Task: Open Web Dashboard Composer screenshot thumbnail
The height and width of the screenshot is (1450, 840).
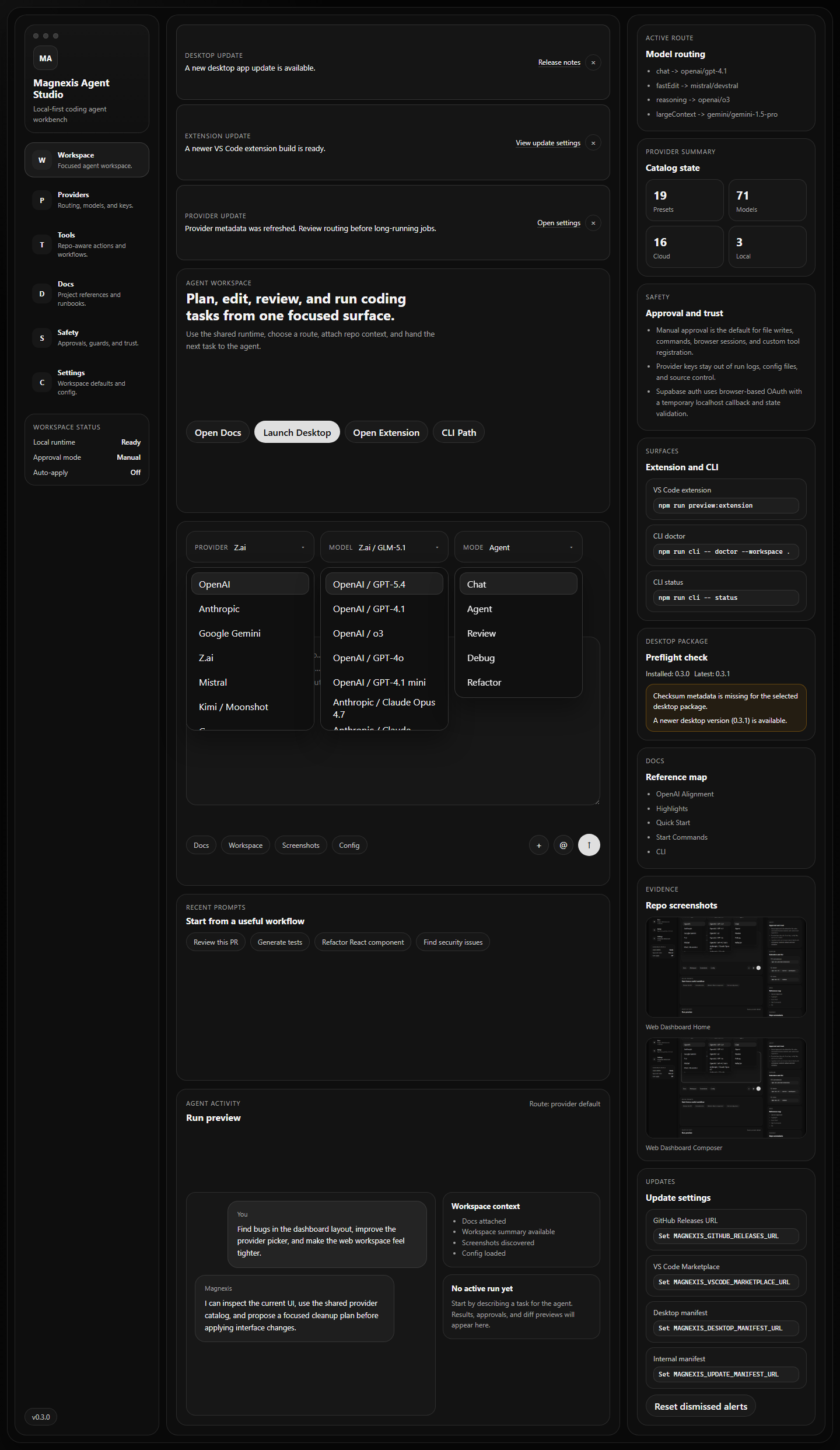Action: tap(726, 1088)
